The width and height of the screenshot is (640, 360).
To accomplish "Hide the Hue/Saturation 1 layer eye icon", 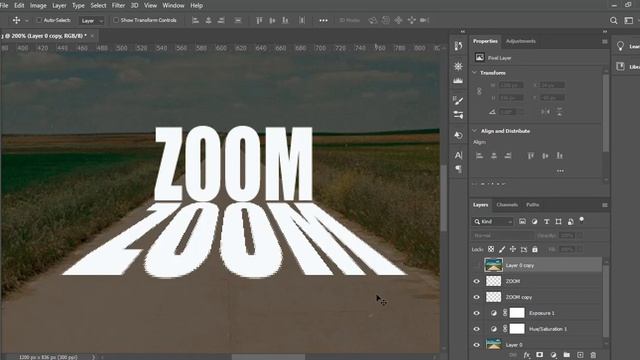I will 476,329.
